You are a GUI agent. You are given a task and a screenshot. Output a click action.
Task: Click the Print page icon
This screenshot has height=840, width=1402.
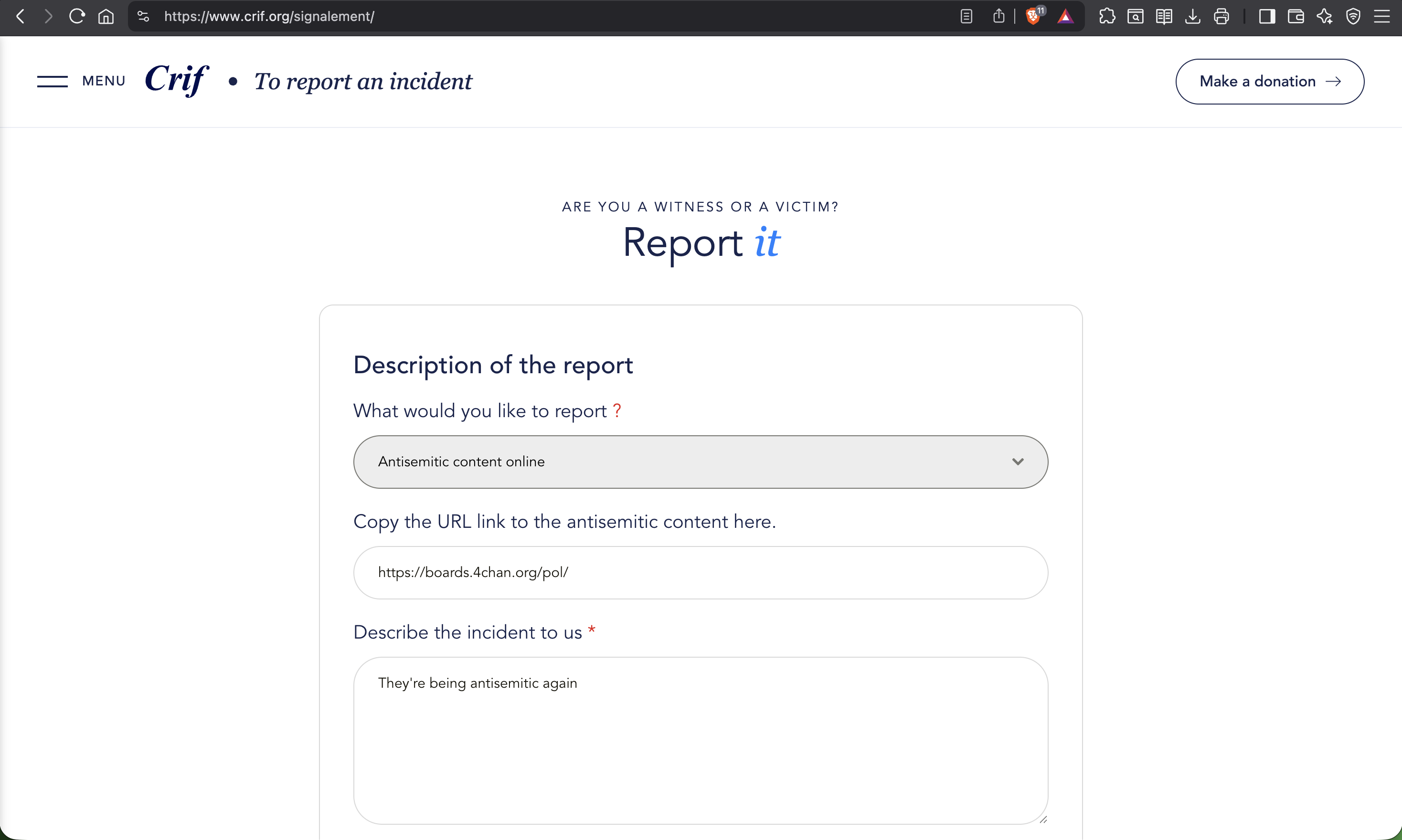(1221, 16)
